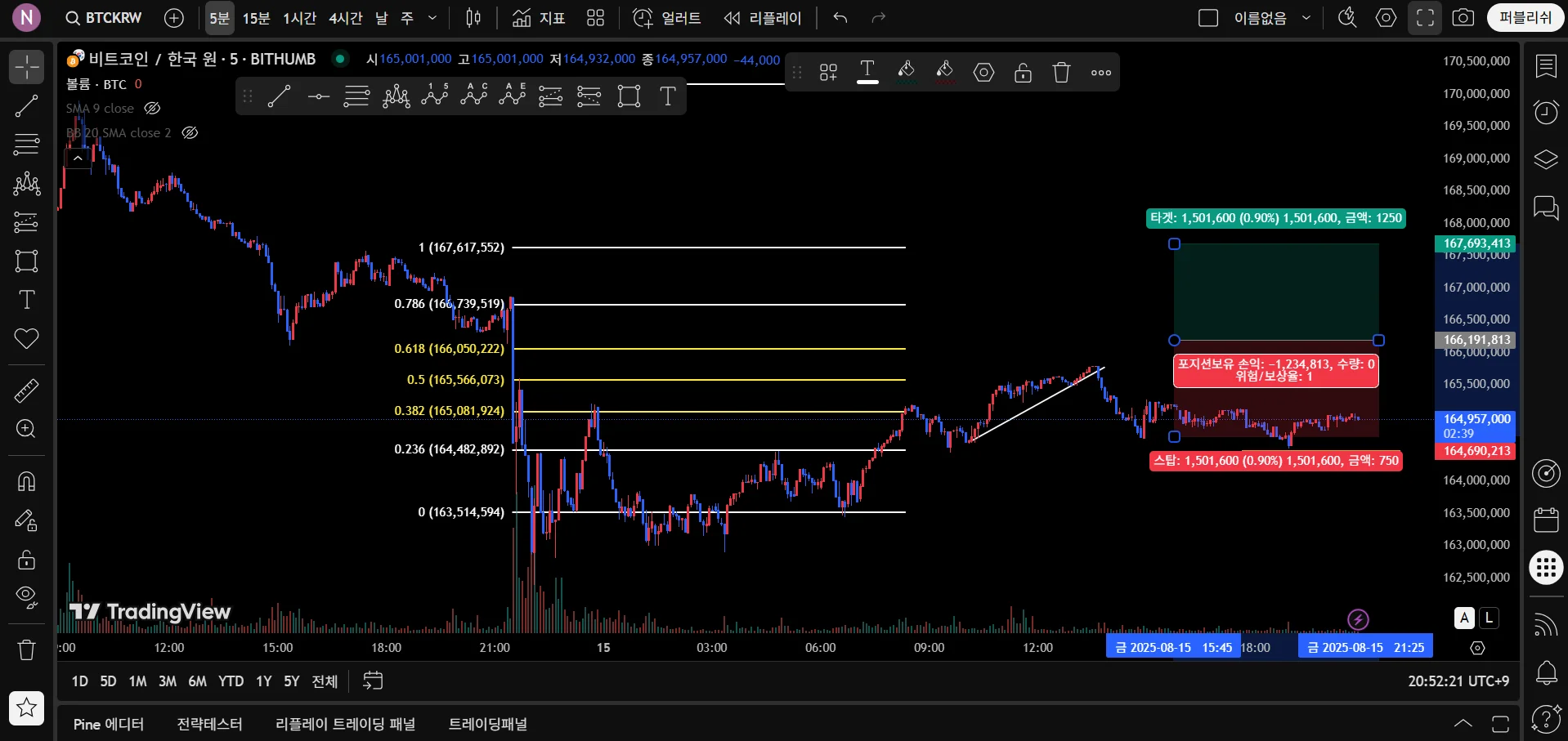The height and width of the screenshot is (741, 1568).
Task: Expand the time interval dropdown chevron
Action: click(x=432, y=18)
